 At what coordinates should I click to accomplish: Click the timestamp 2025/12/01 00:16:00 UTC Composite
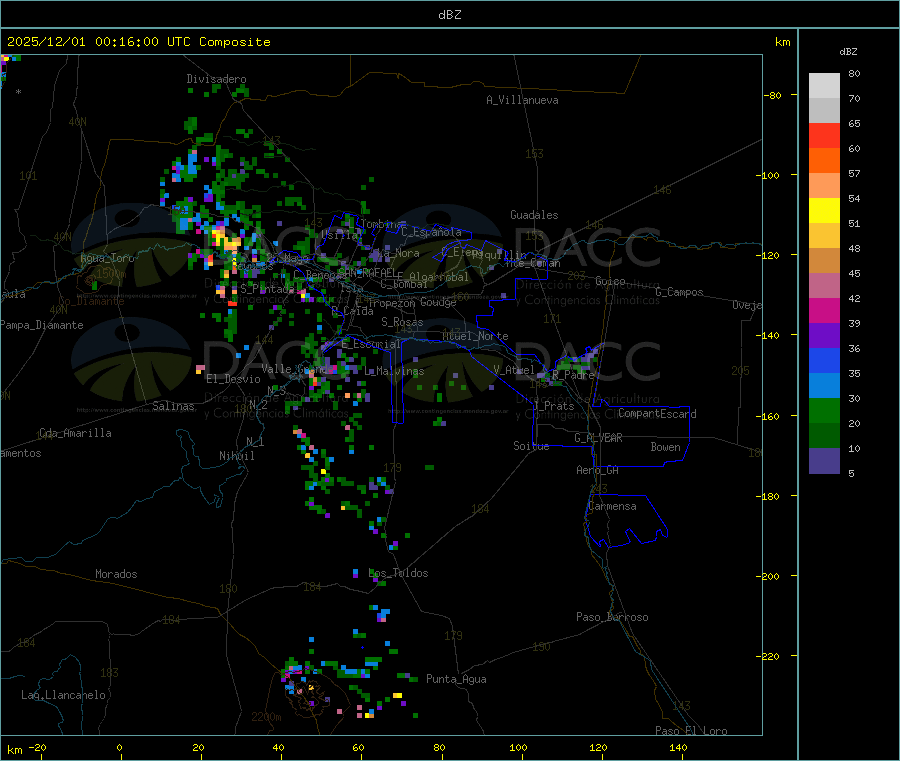point(138,42)
